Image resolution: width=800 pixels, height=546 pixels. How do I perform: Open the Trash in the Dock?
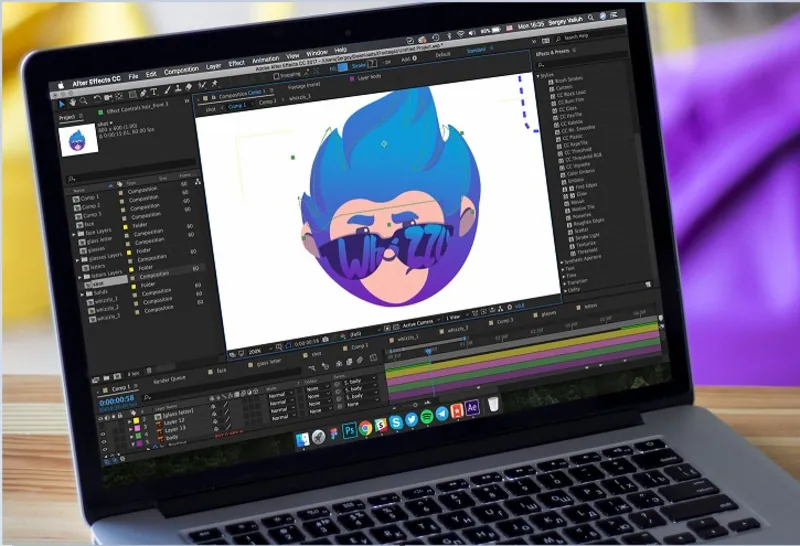pyautogui.click(x=493, y=404)
